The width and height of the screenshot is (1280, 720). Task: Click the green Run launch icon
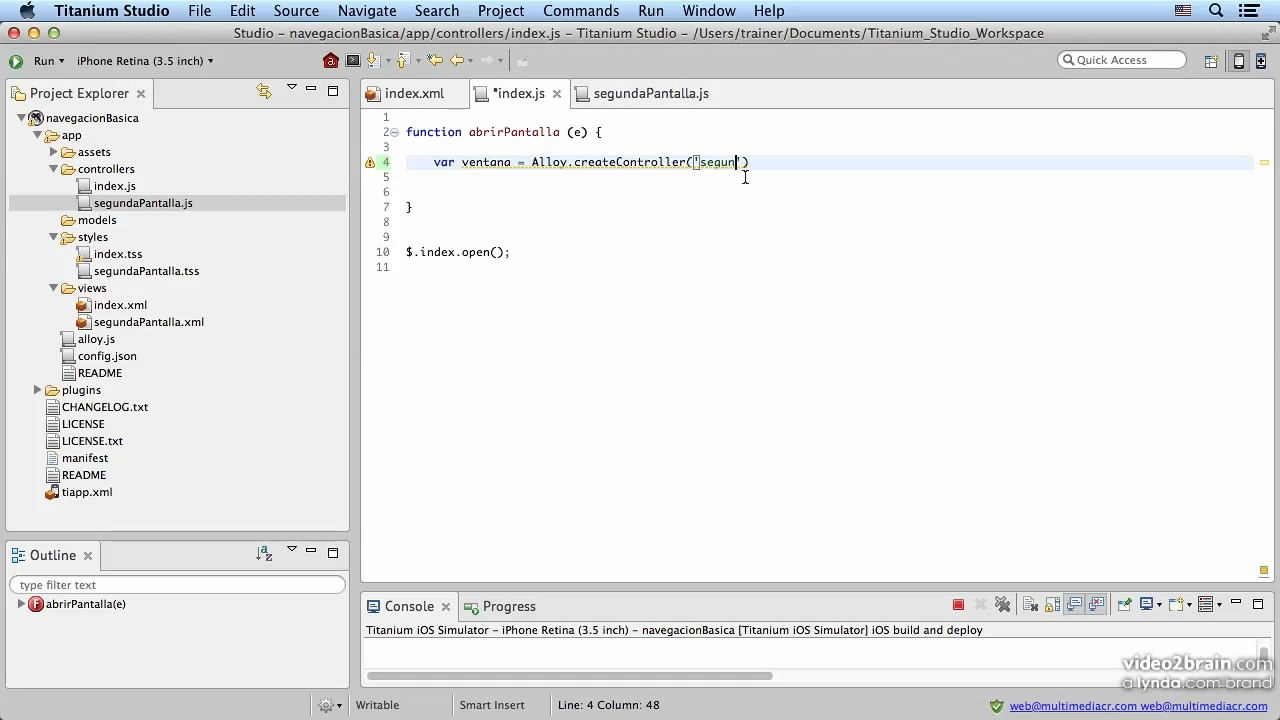click(16, 61)
